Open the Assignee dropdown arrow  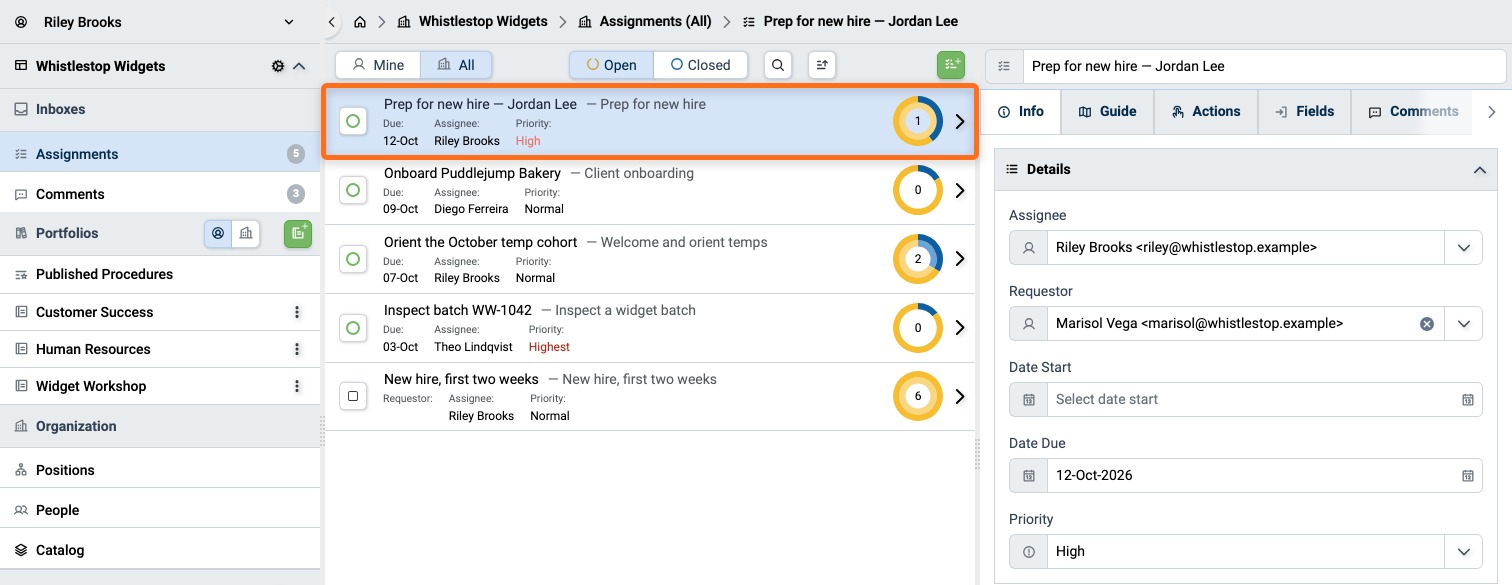[1463, 247]
